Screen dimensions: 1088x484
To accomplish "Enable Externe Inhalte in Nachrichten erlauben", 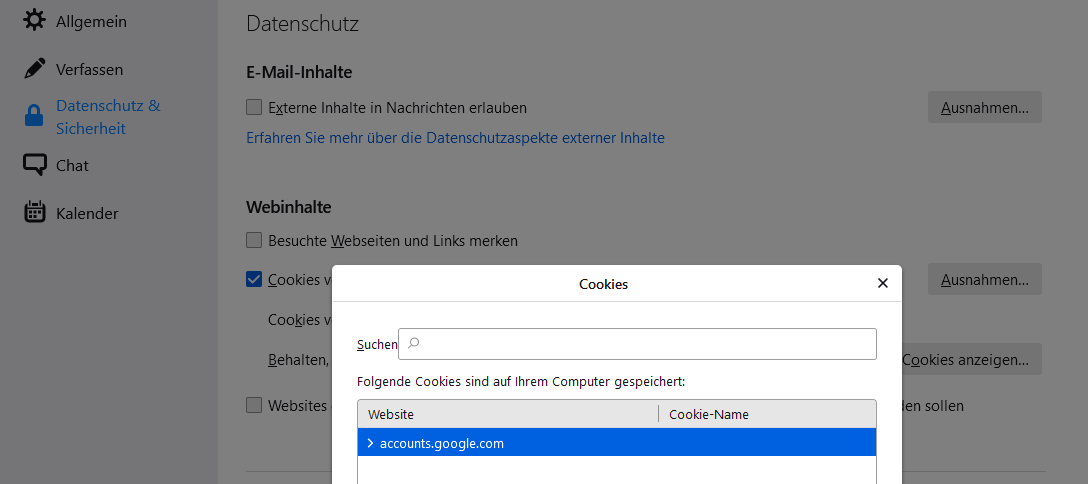I will click(x=254, y=107).
